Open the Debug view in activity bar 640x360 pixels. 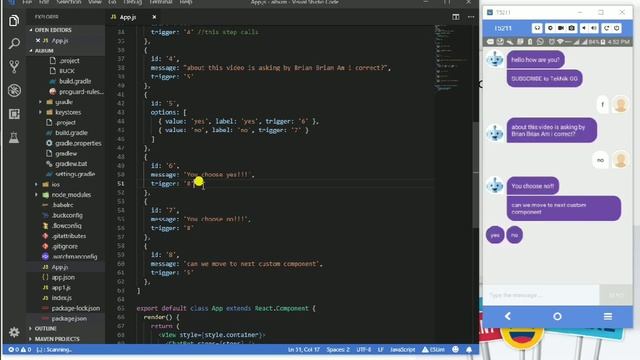pos(14,90)
